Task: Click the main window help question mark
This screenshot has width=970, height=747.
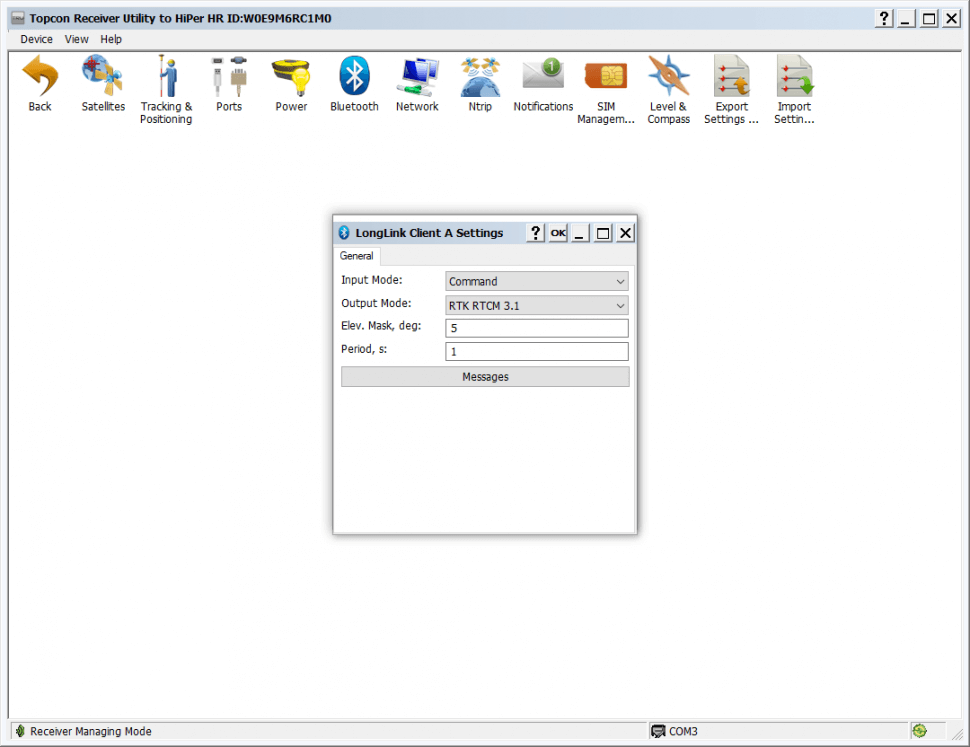Action: click(885, 19)
